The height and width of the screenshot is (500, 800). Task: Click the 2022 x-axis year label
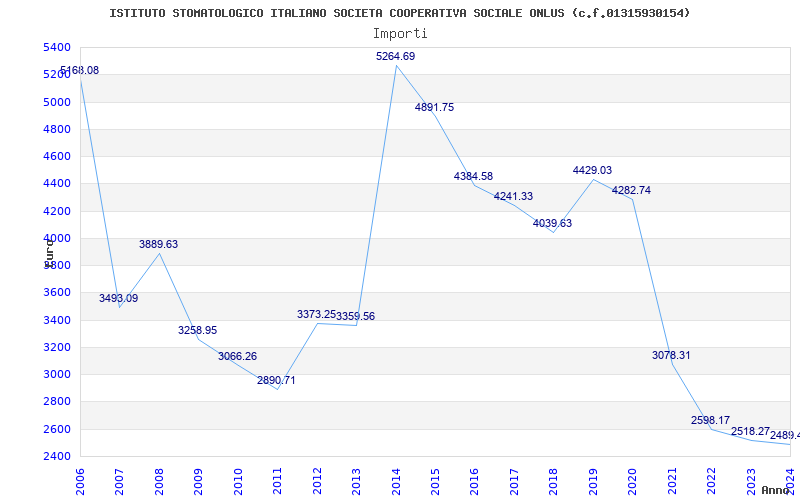click(x=712, y=482)
